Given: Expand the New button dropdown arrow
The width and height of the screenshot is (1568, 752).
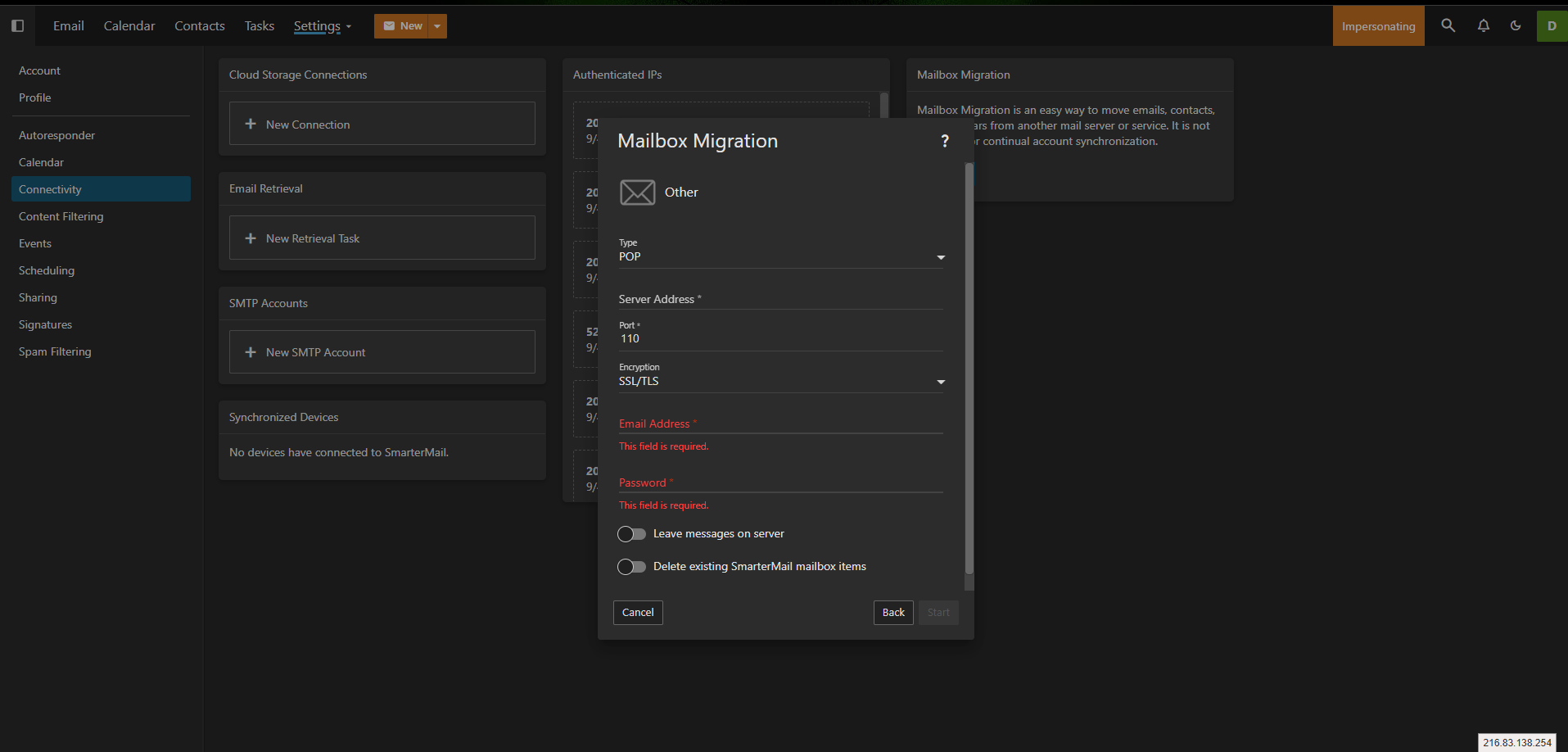Looking at the screenshot, I should point(437,26).
